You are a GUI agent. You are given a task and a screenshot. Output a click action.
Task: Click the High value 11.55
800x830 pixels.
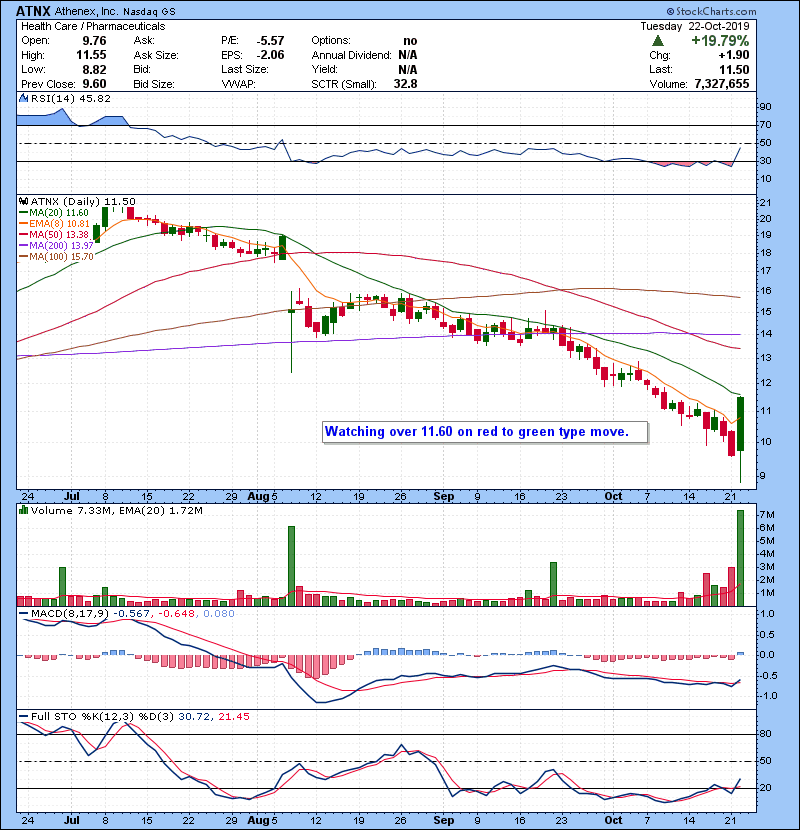pyautogui.click(x=91, y=55)
